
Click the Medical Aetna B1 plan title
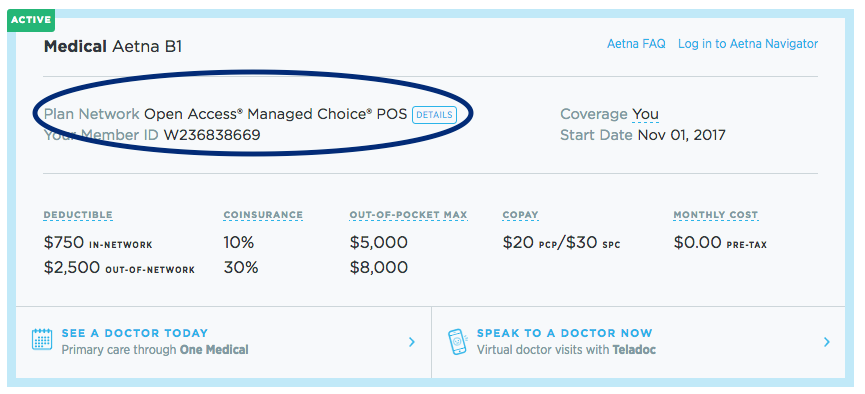(113, 47)
